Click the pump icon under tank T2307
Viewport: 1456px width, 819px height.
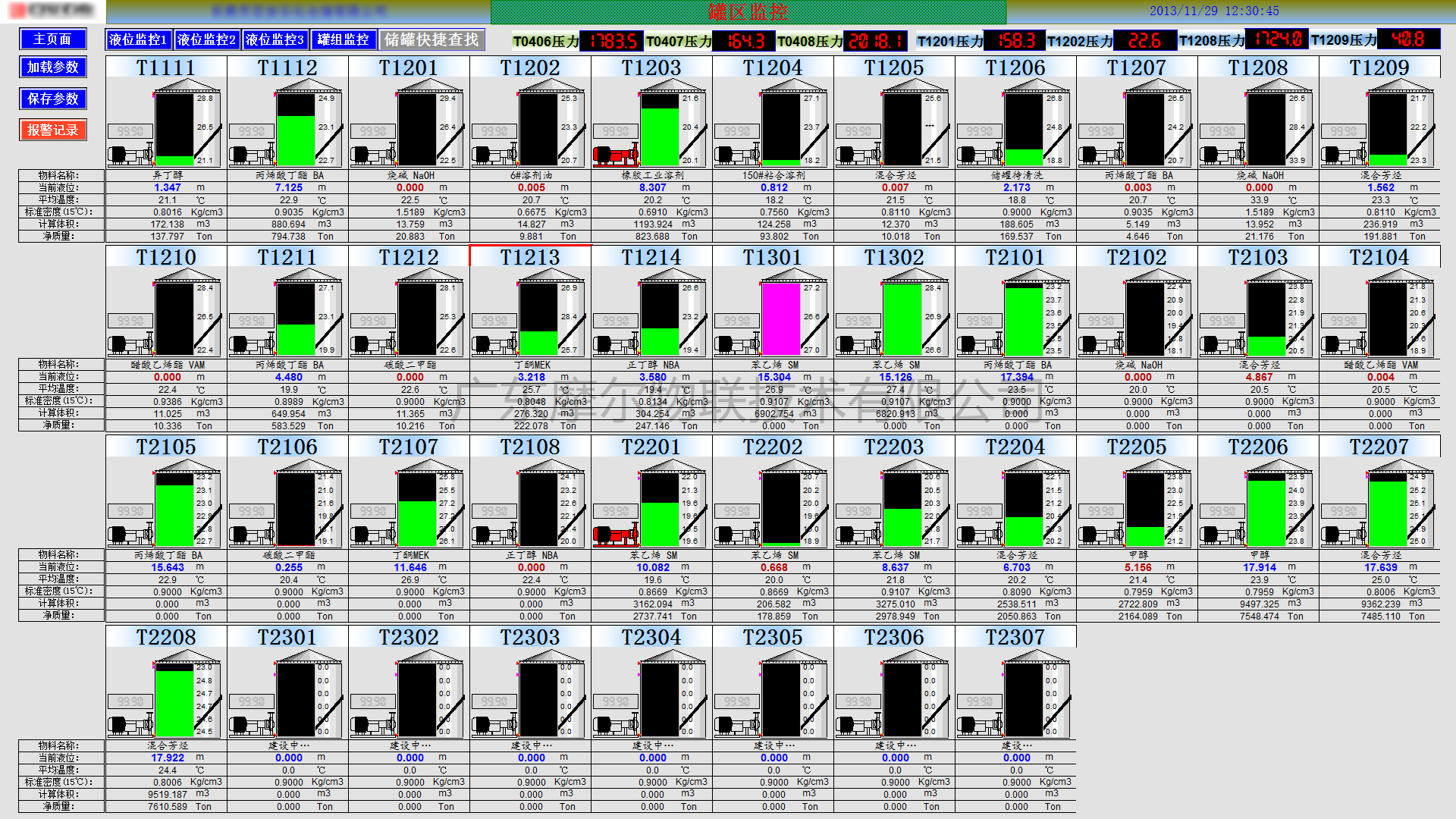pyautogui.click(x=980, y=726)
